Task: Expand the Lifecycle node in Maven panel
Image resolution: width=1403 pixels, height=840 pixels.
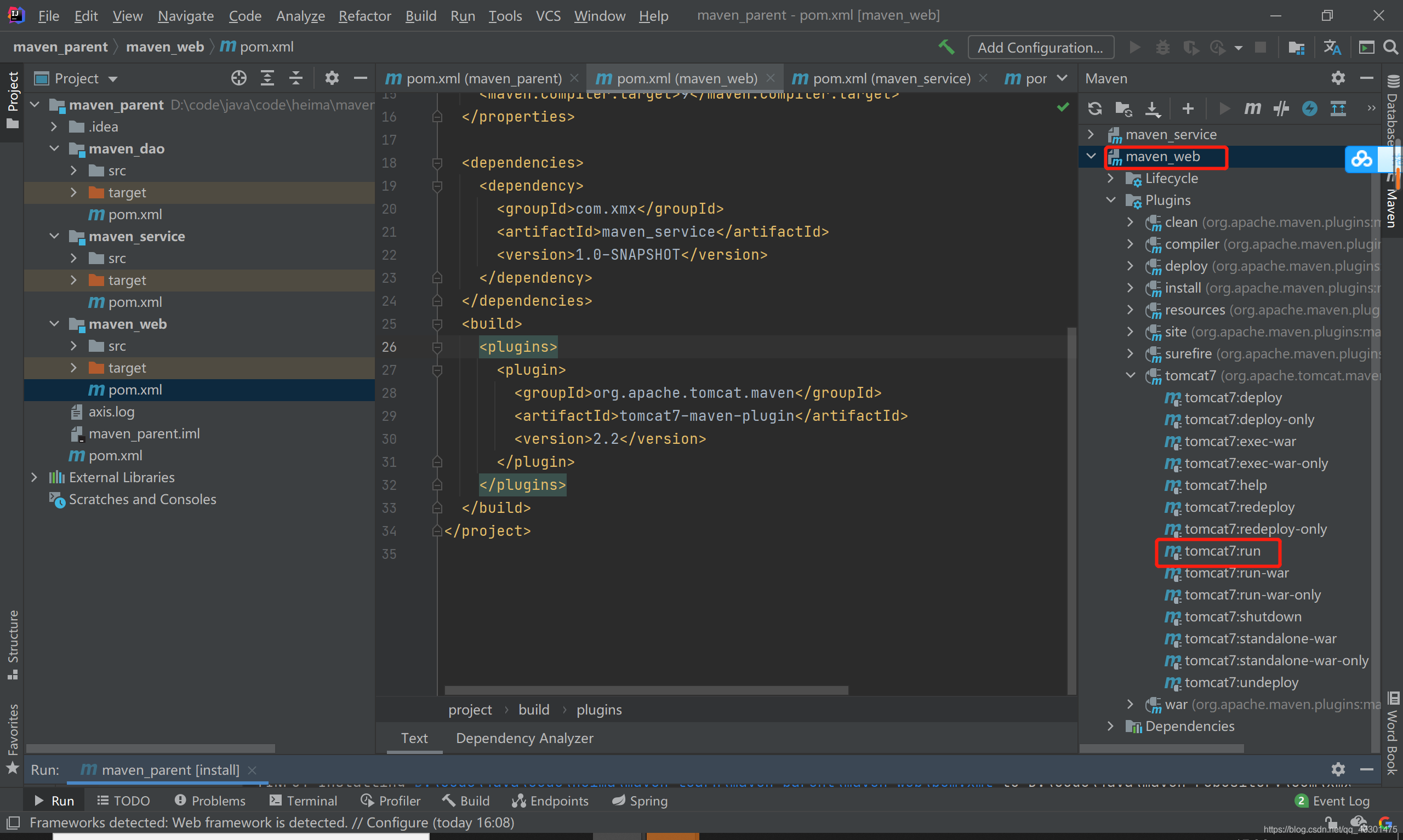Action: tap(1111, 178)
